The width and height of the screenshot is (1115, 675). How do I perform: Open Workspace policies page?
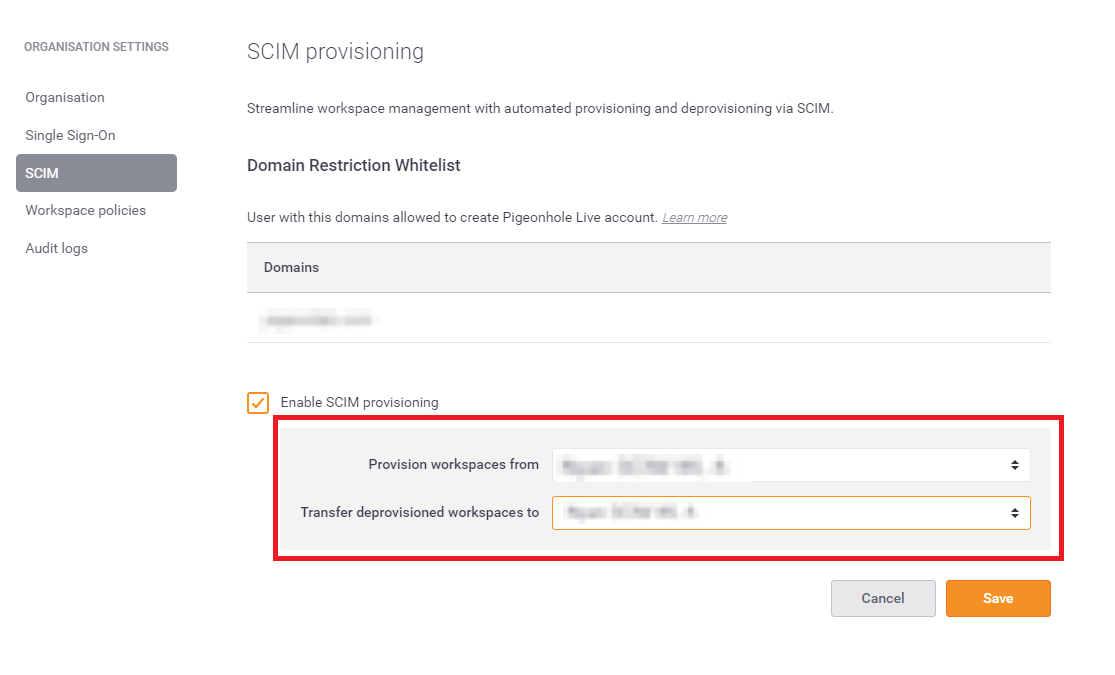click(x=85, y=211)
